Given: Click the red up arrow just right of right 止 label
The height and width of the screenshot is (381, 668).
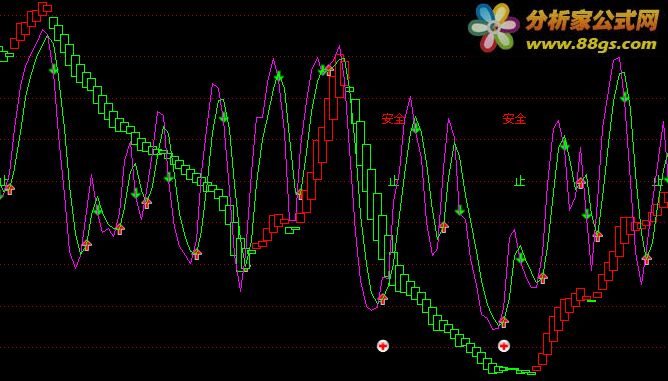Looking at the screenshot, I should (581, 183).
